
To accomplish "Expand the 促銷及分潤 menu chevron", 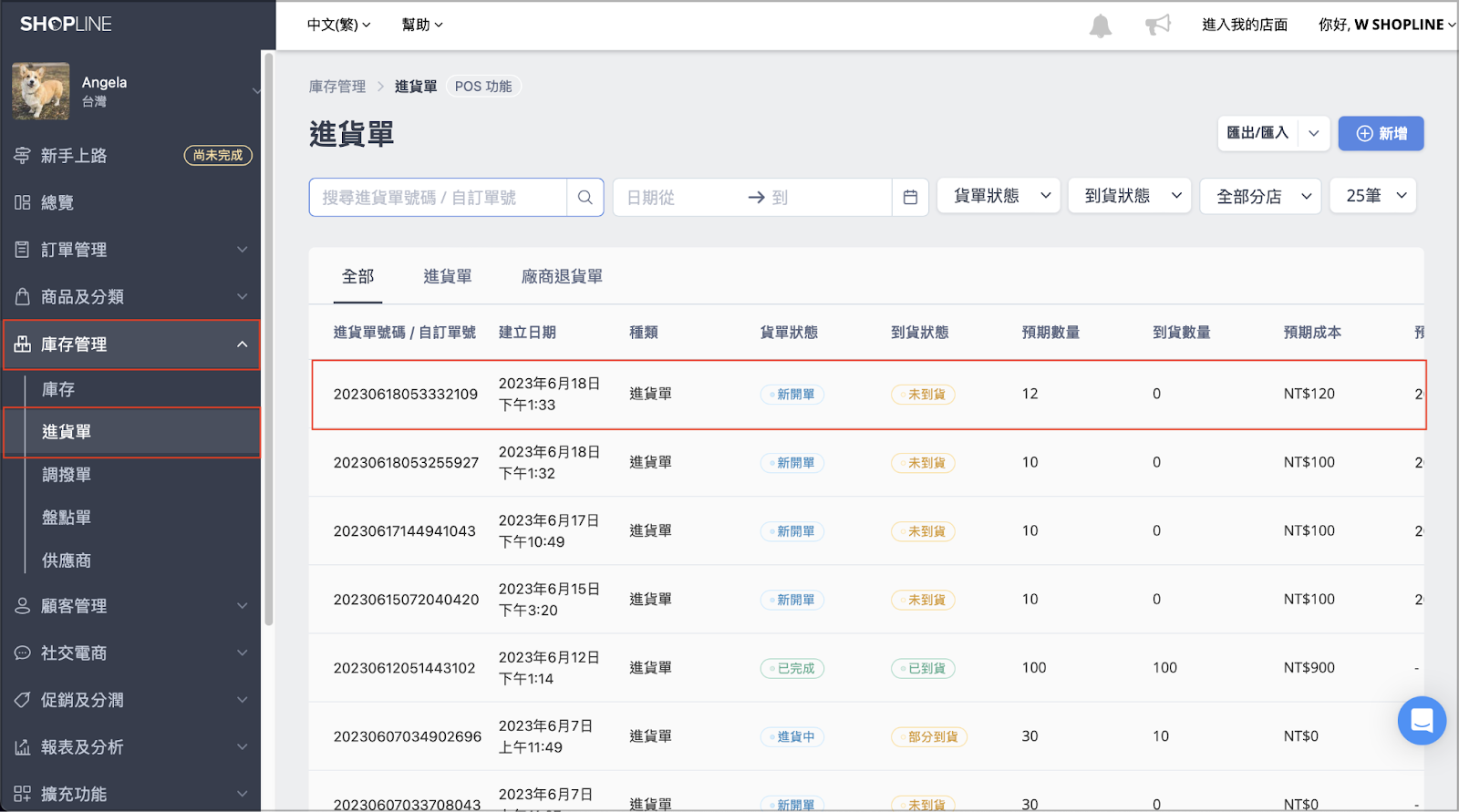I will click(x=243, y=700).
